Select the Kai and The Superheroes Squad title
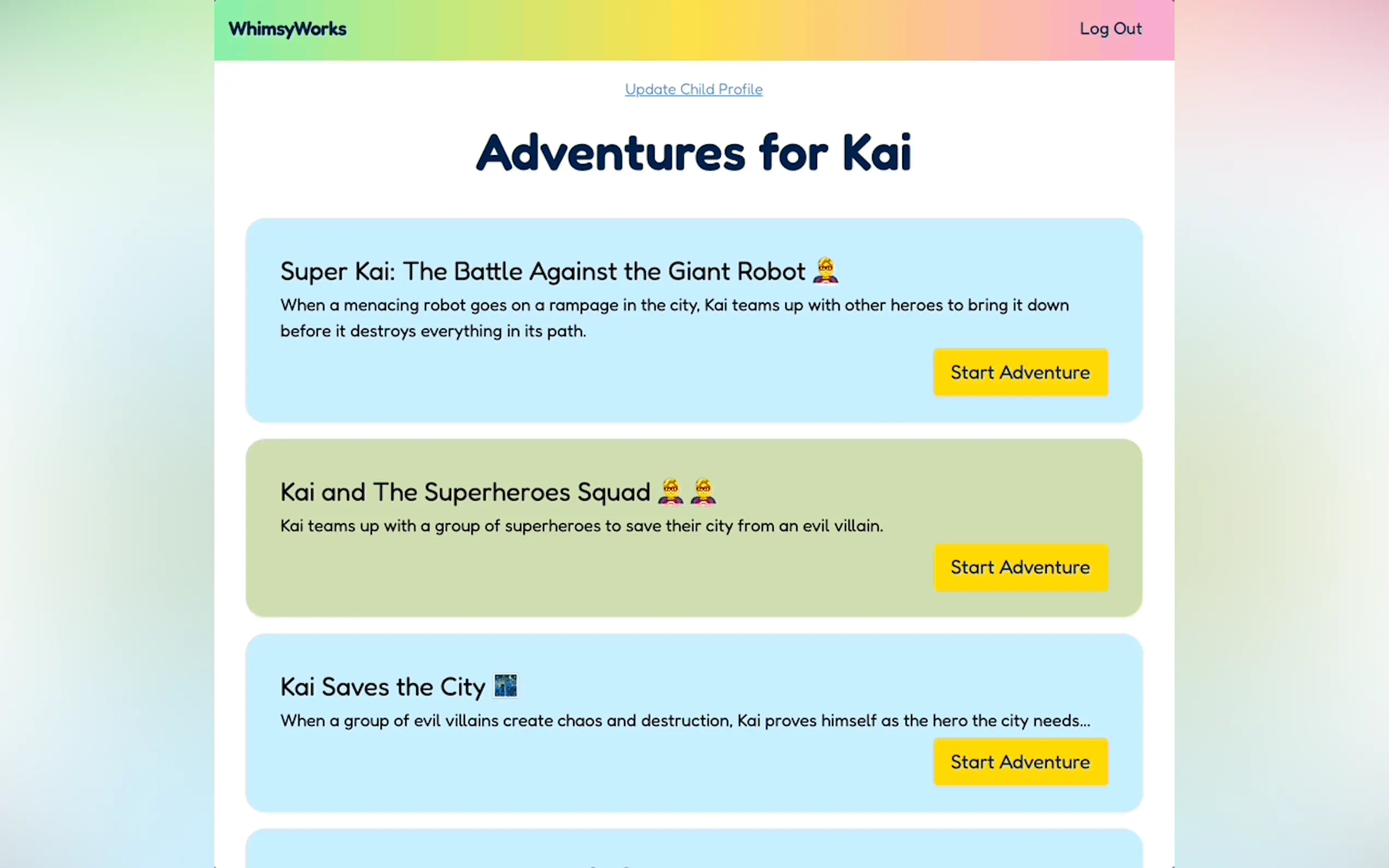The height and width of the screenshot is (868, 1389). [x=464, y=492]
